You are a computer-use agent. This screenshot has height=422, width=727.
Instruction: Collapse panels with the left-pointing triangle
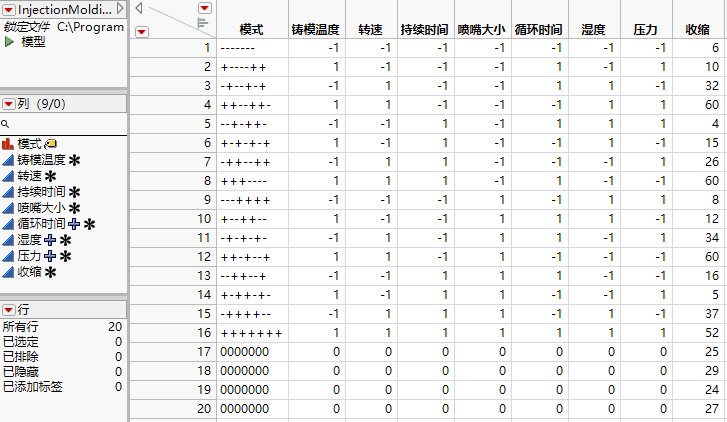[x=139, y=8]
